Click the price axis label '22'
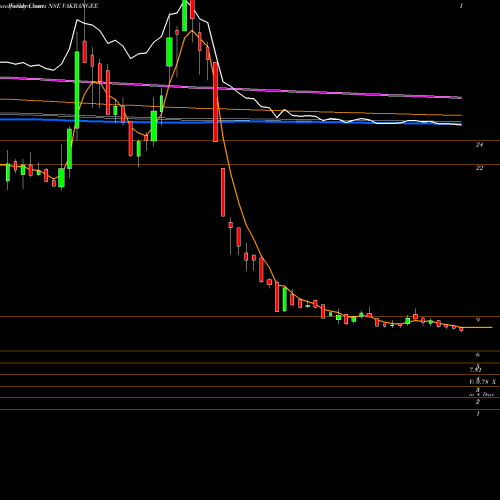 (479, 168)
